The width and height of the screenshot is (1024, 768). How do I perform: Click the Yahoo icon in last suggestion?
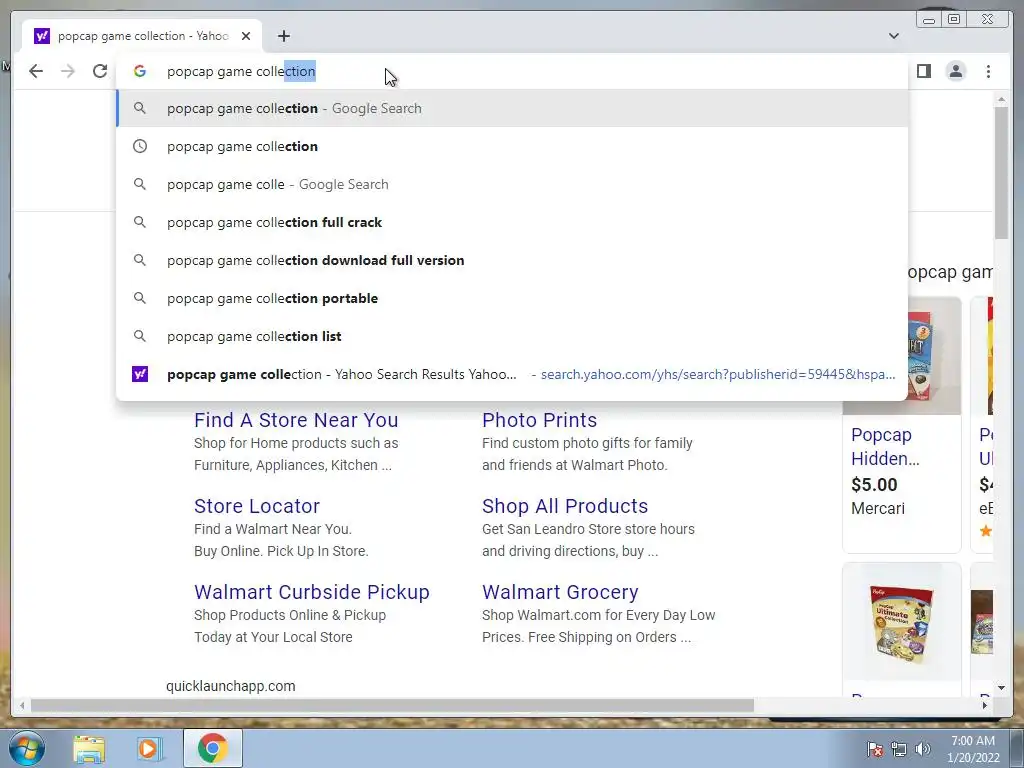point(140,374)
